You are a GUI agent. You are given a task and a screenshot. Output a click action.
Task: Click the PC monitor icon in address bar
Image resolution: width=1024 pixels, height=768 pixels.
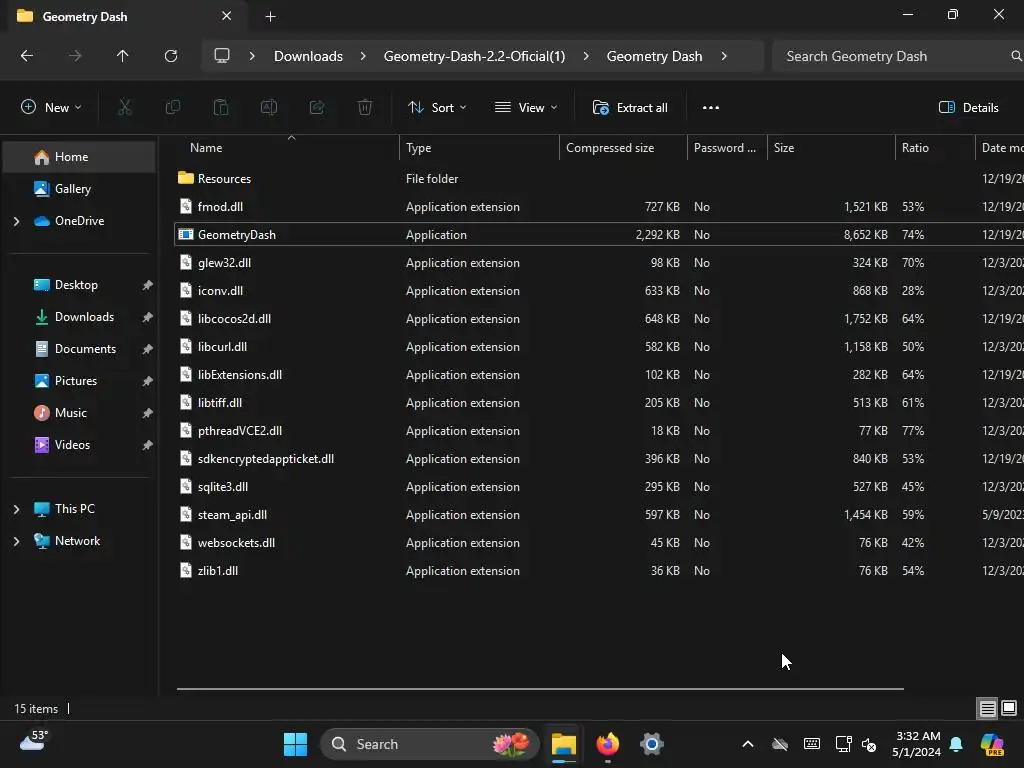tap(222, 56)
